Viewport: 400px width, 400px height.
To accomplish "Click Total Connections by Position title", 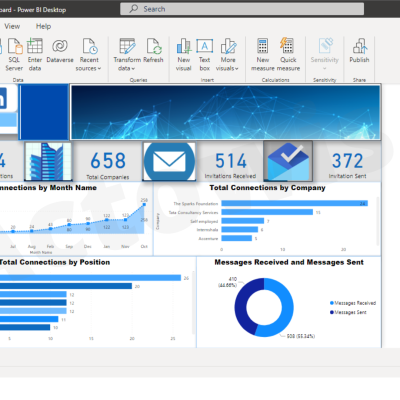I will click(x=55, y=262).
